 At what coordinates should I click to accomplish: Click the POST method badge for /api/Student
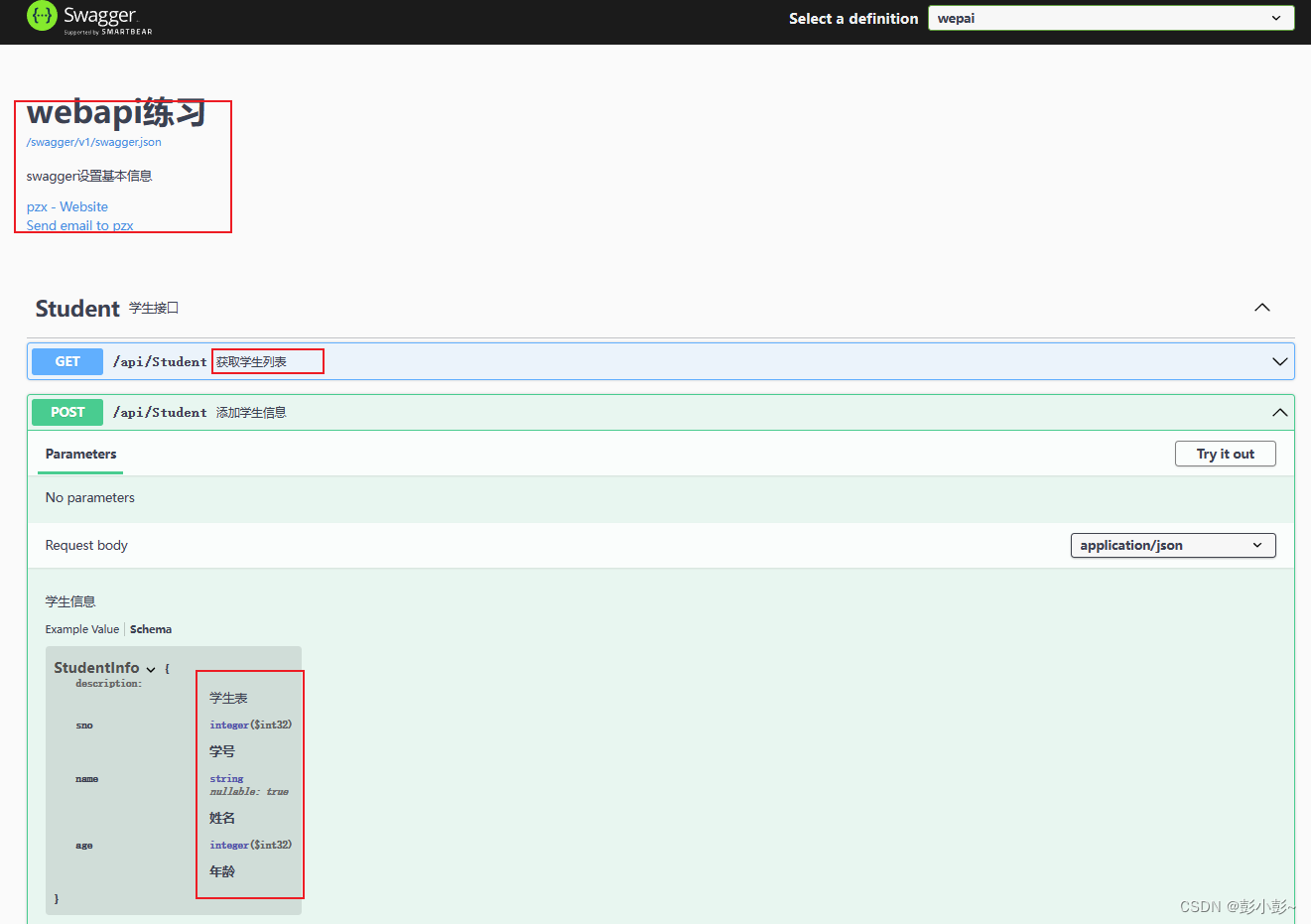click(67, 412)
